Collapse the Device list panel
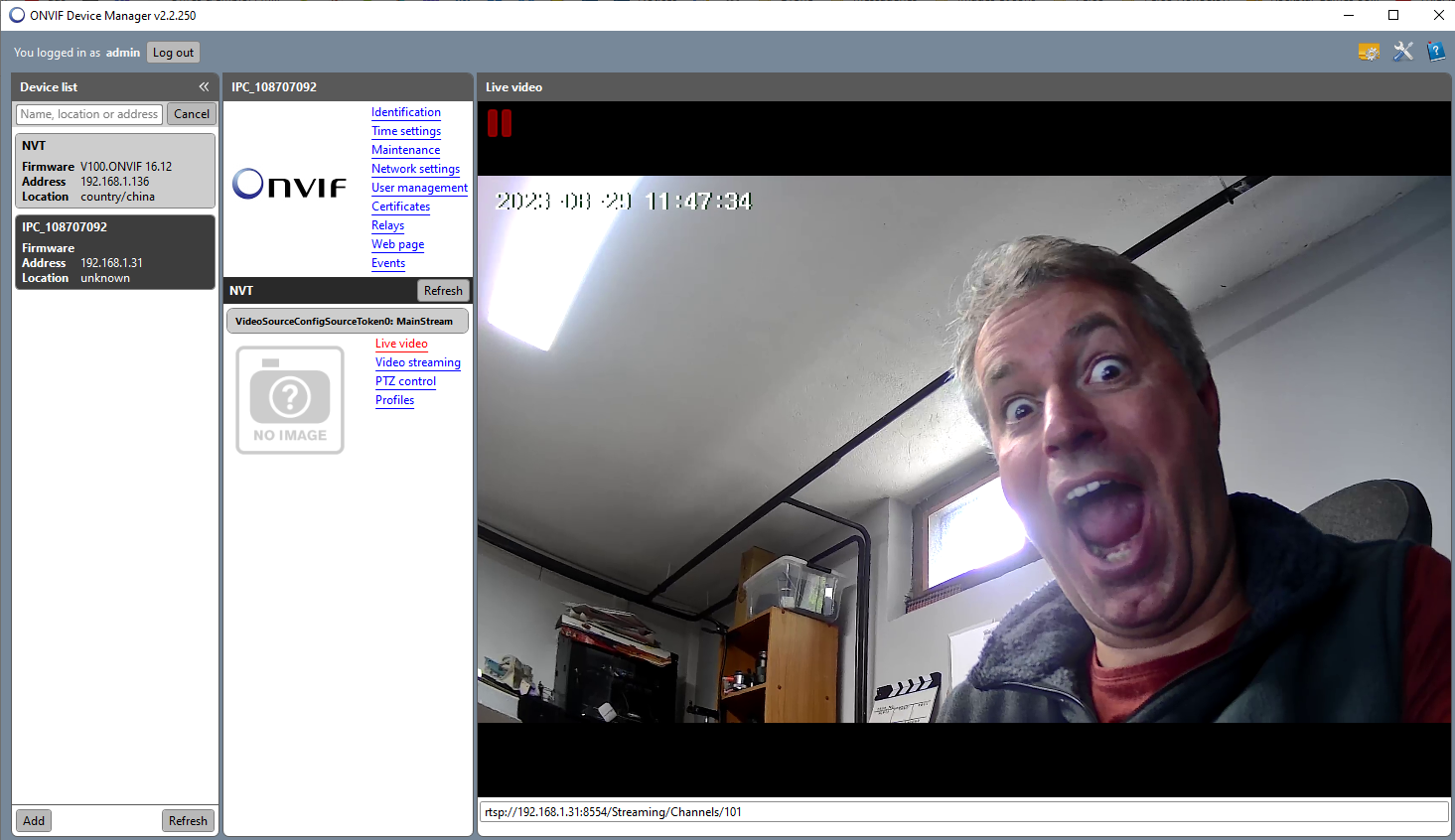The width and height of the screenshot is (1455, 840). point(204,87)
